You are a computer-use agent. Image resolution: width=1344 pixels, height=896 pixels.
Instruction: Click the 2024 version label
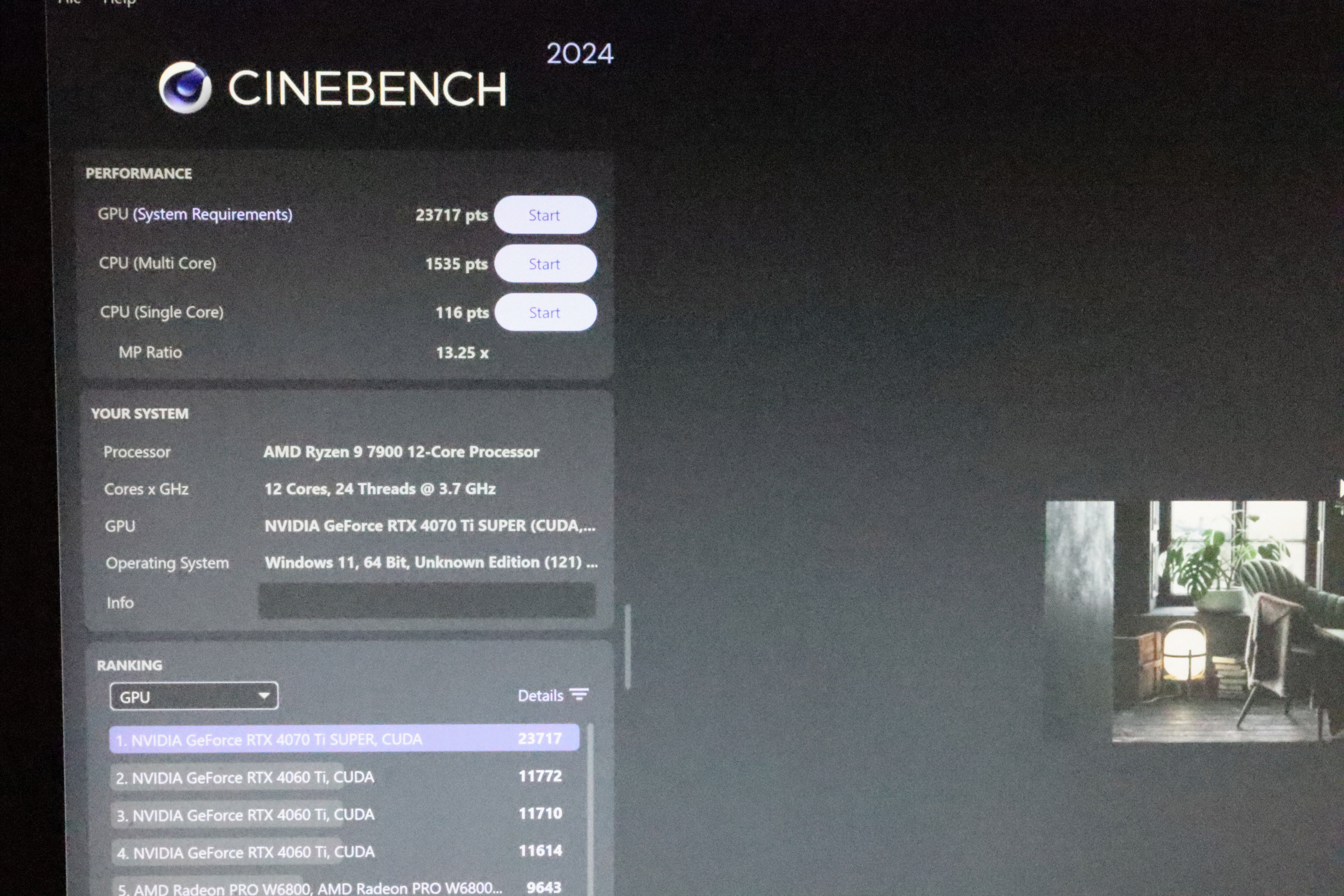pyautogui.click(x=579, y=54)
